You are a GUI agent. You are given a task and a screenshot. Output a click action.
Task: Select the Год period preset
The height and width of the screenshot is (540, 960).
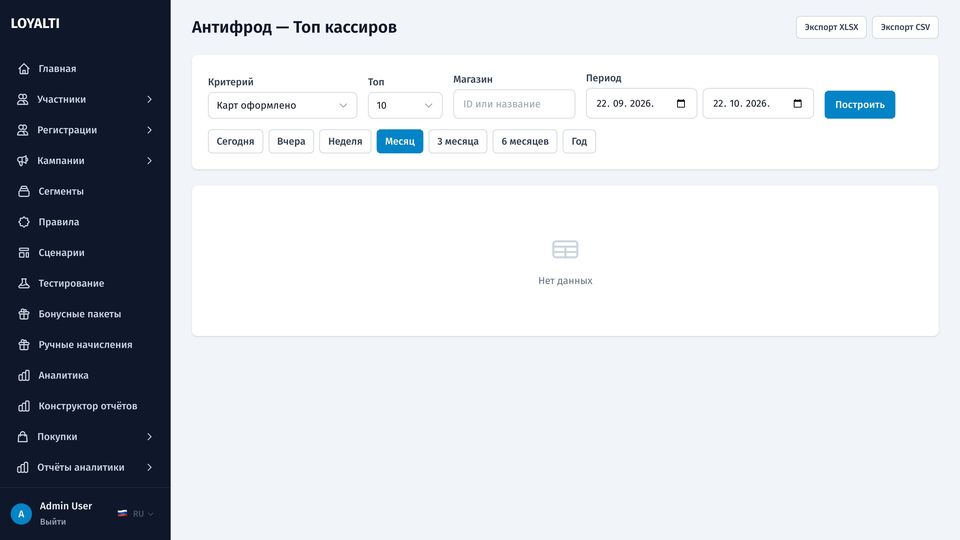579,141
